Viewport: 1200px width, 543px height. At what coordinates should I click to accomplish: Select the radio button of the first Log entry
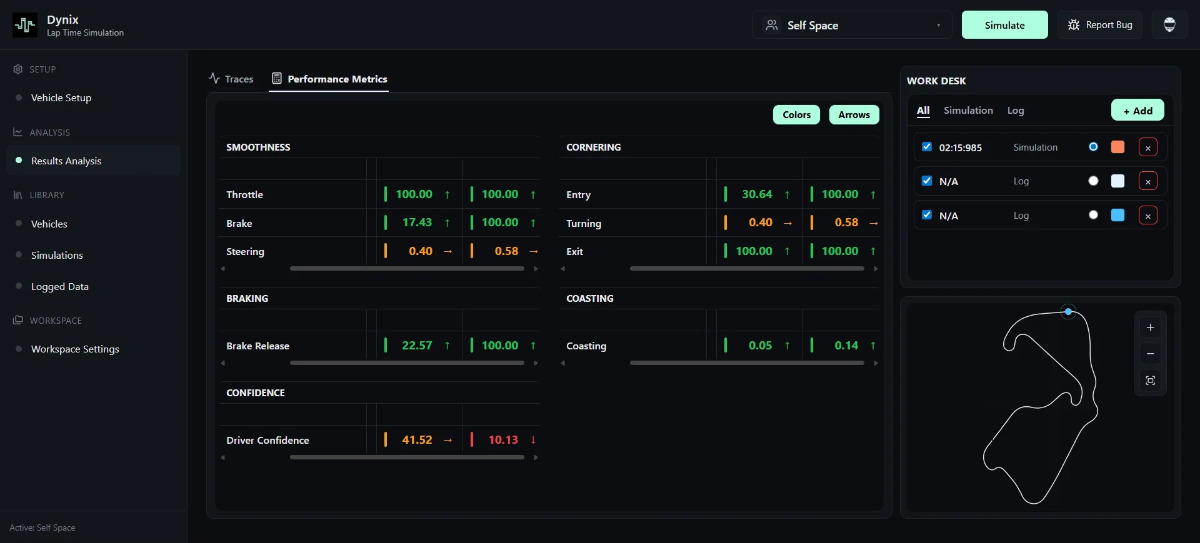(x=1093, y=181)
